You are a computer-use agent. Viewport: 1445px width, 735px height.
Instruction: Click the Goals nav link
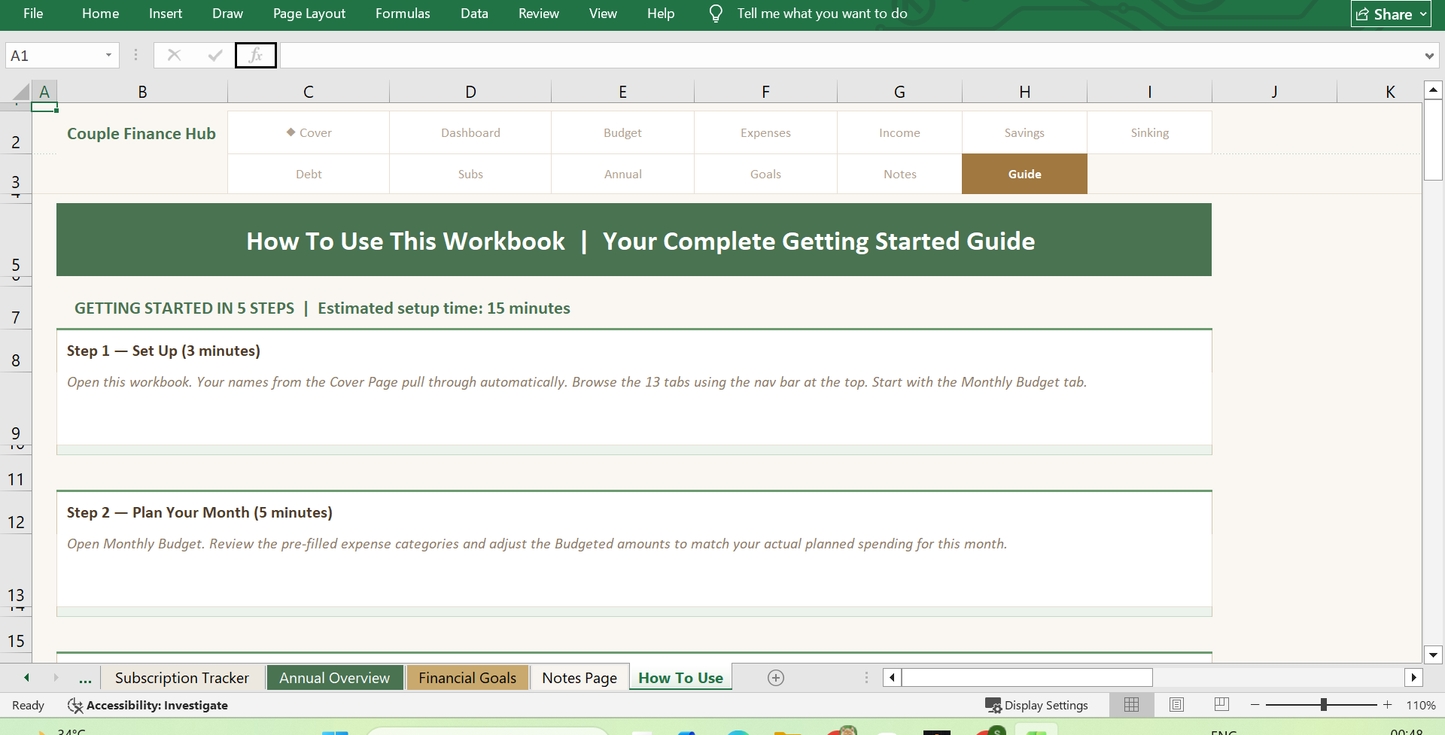click(x=766, y=174)
